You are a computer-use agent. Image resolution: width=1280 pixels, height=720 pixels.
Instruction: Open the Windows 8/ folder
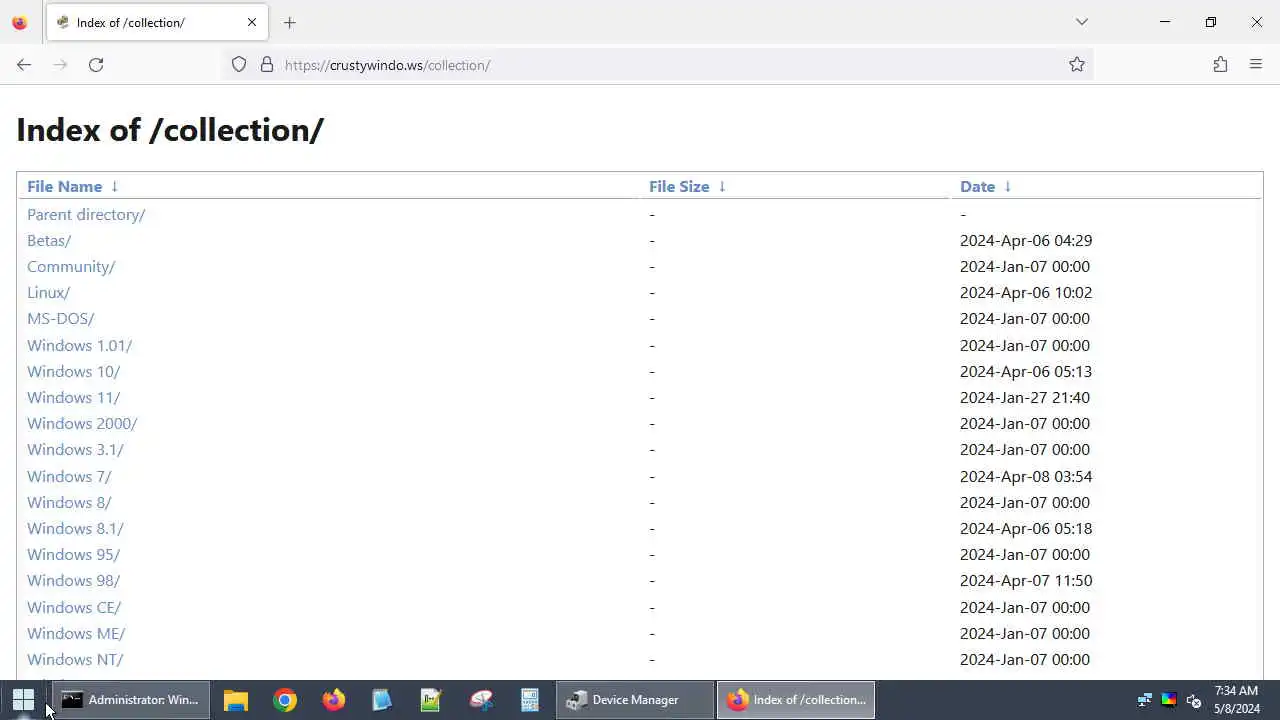click(x=69, y=502)
